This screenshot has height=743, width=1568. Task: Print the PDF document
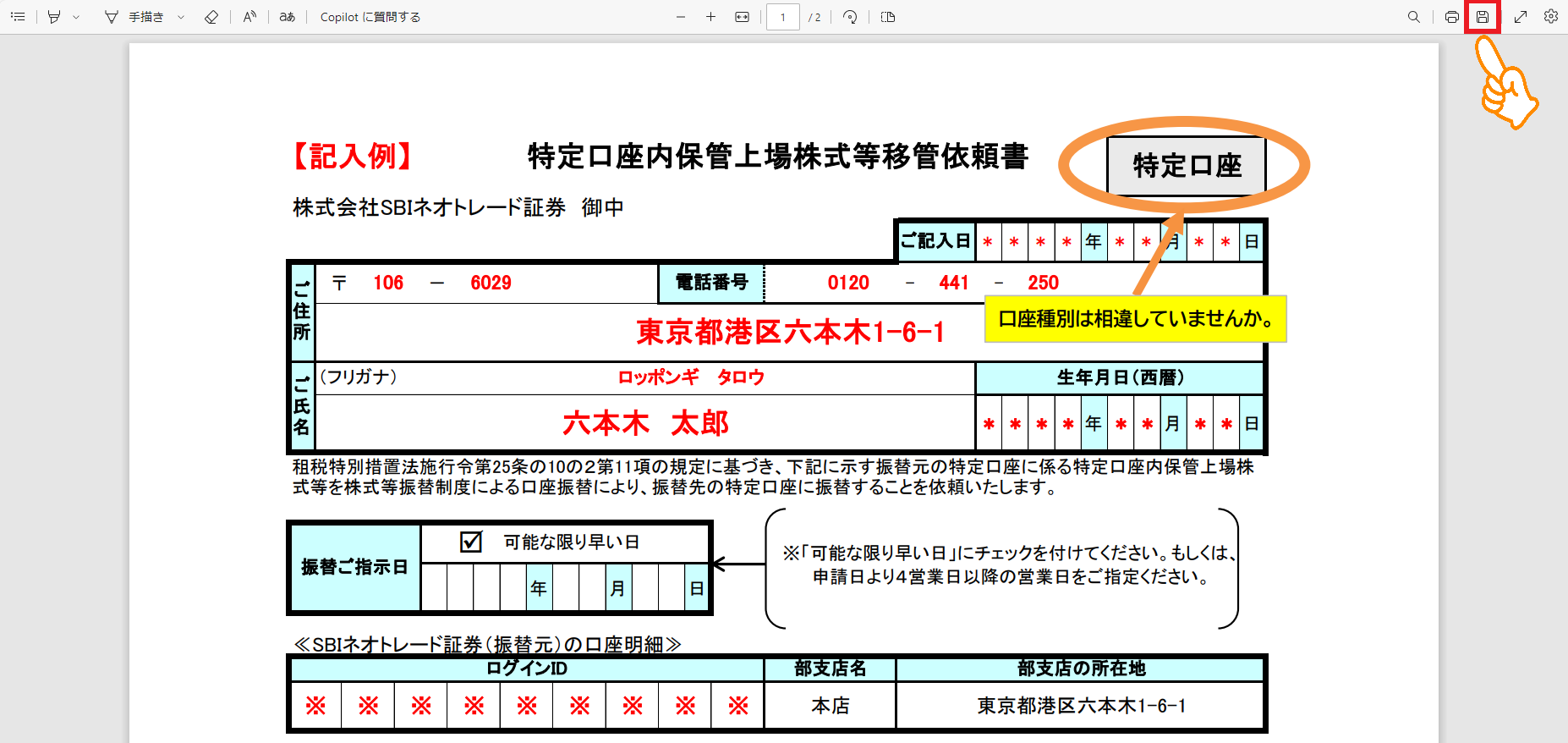click(1452, 17)
